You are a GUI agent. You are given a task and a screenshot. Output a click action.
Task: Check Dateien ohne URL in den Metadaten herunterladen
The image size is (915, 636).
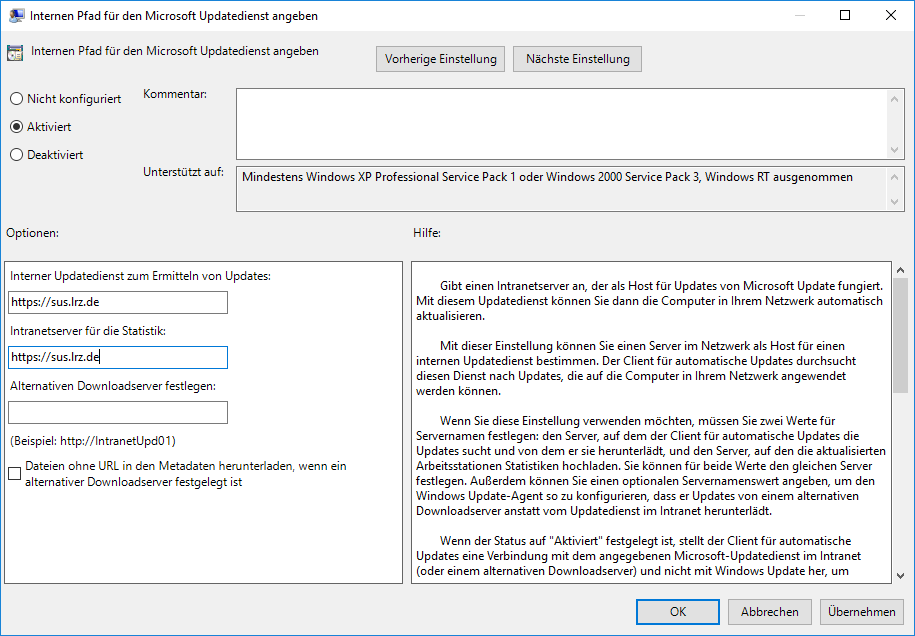14,474
